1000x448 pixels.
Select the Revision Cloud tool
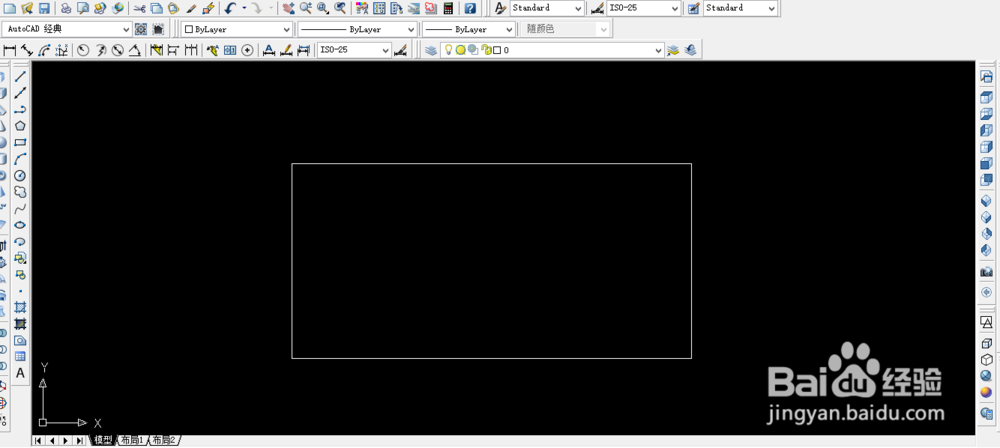[20, 192]
